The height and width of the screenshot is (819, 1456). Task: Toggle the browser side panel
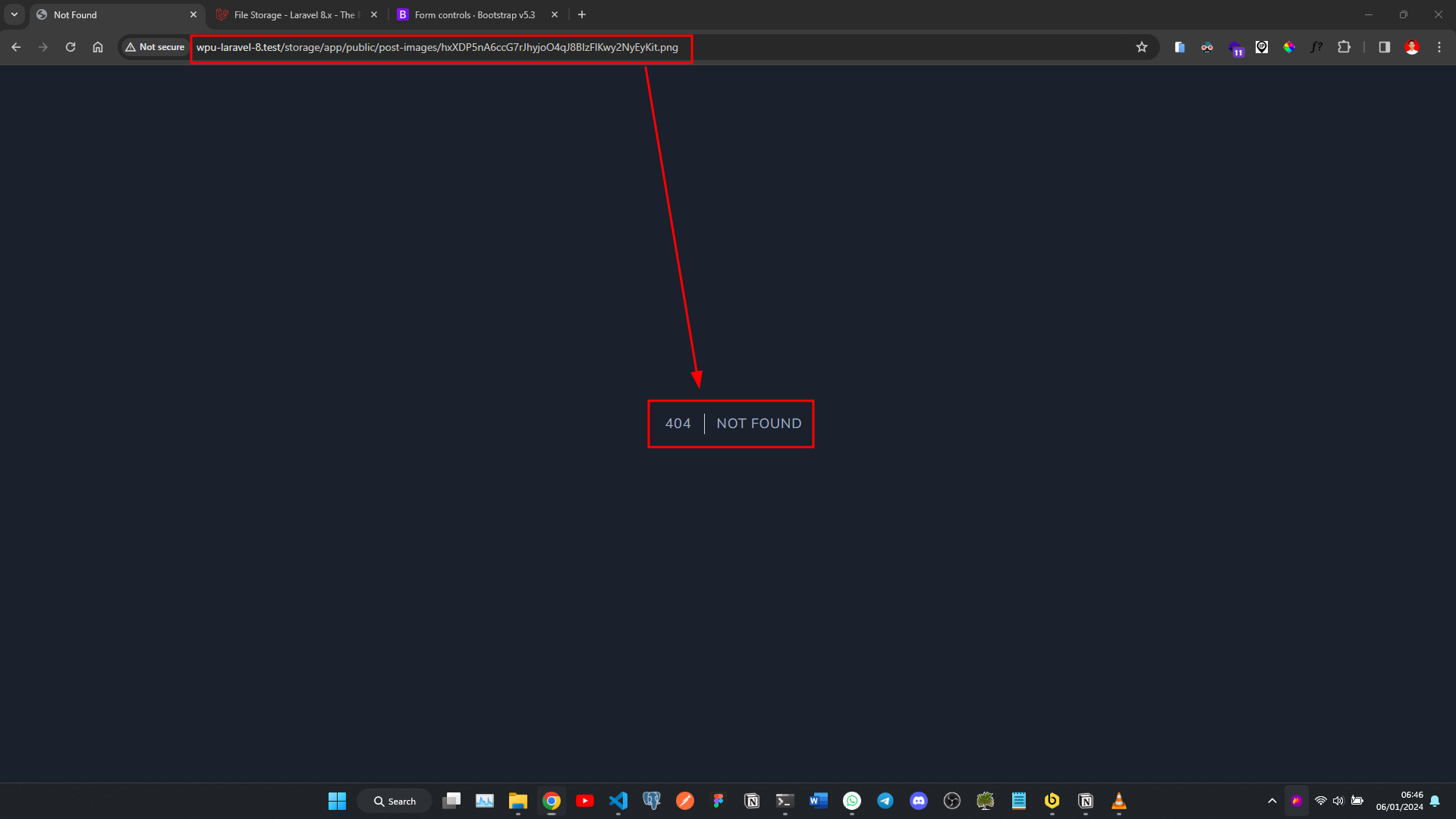(x=1384, y=47)
